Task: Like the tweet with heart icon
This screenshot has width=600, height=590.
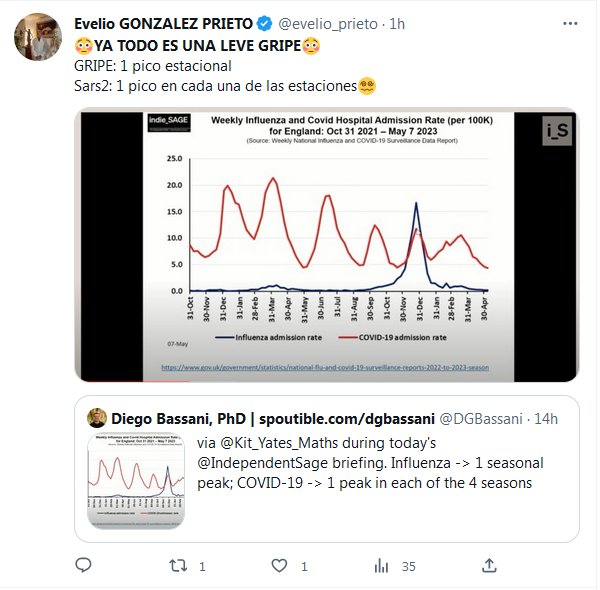Action: point(279,566)
